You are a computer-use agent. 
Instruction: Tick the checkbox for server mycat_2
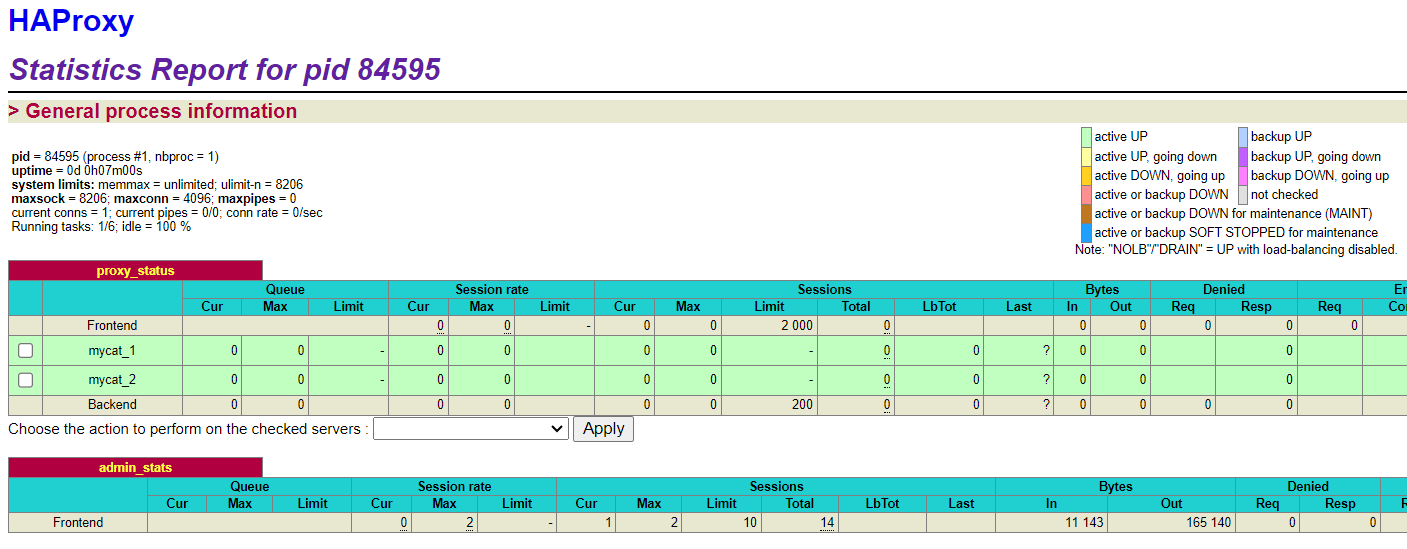26,380
